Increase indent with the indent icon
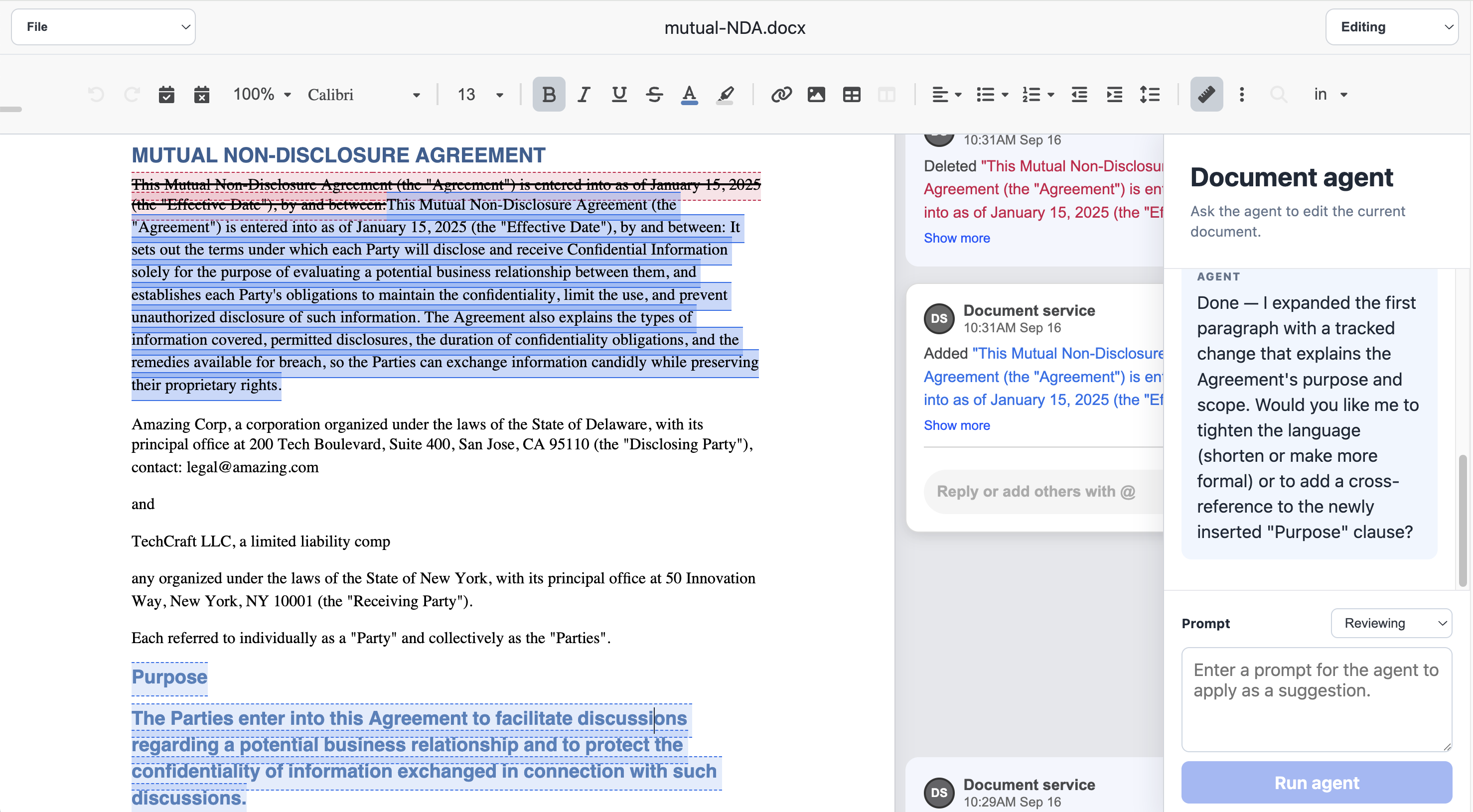Viewport: 1473px width, 812px height. point(1115,94)
